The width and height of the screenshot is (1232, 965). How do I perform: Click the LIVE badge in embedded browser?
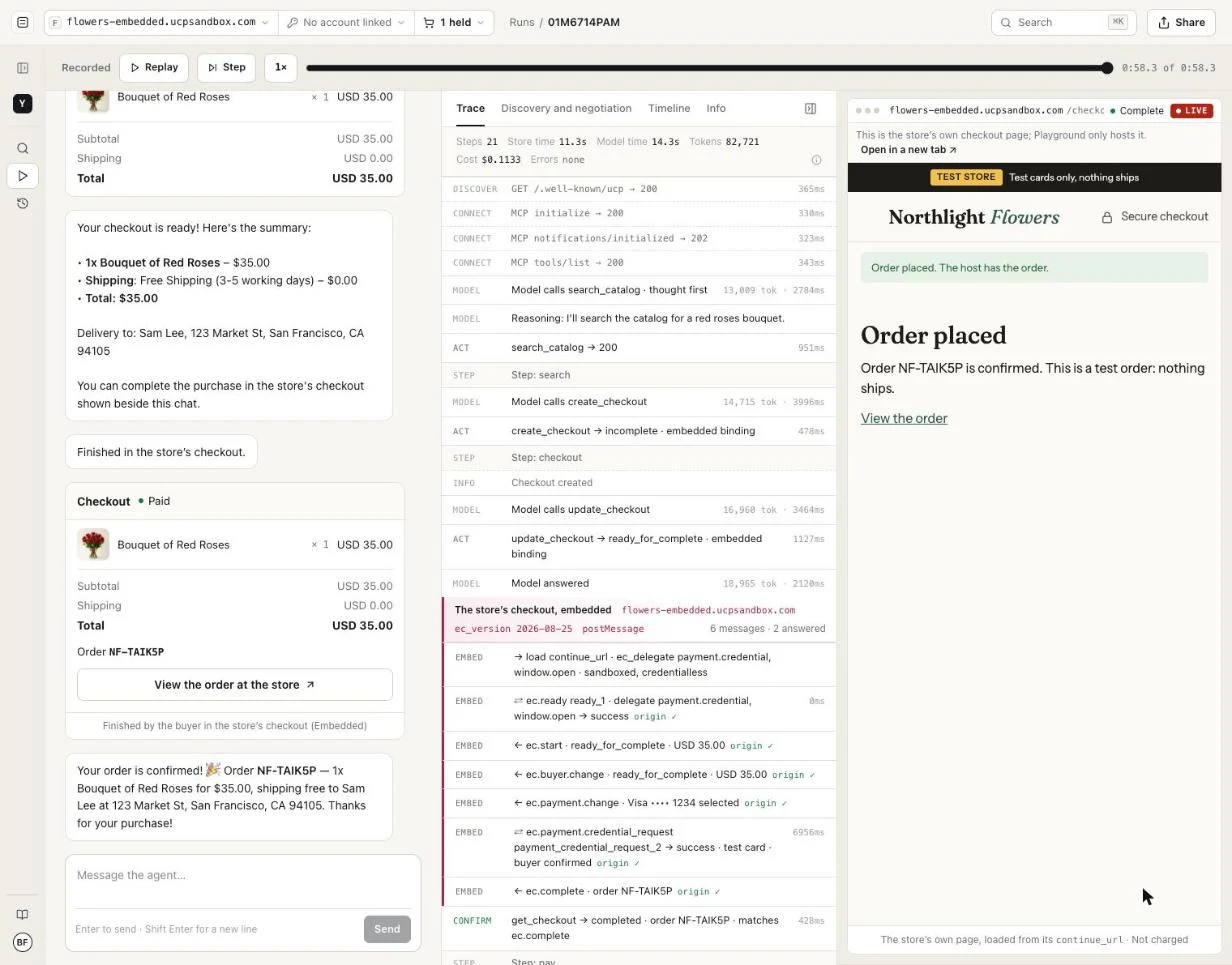click(1191, 111)
